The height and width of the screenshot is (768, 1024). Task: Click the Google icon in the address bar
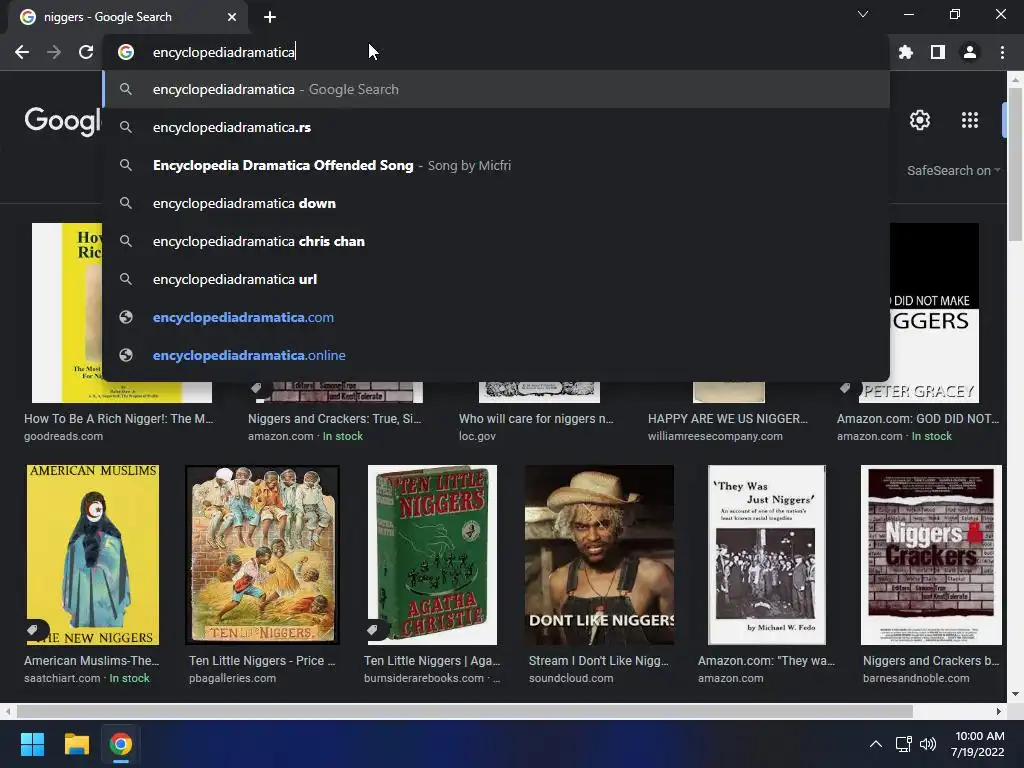click(126, 52)
